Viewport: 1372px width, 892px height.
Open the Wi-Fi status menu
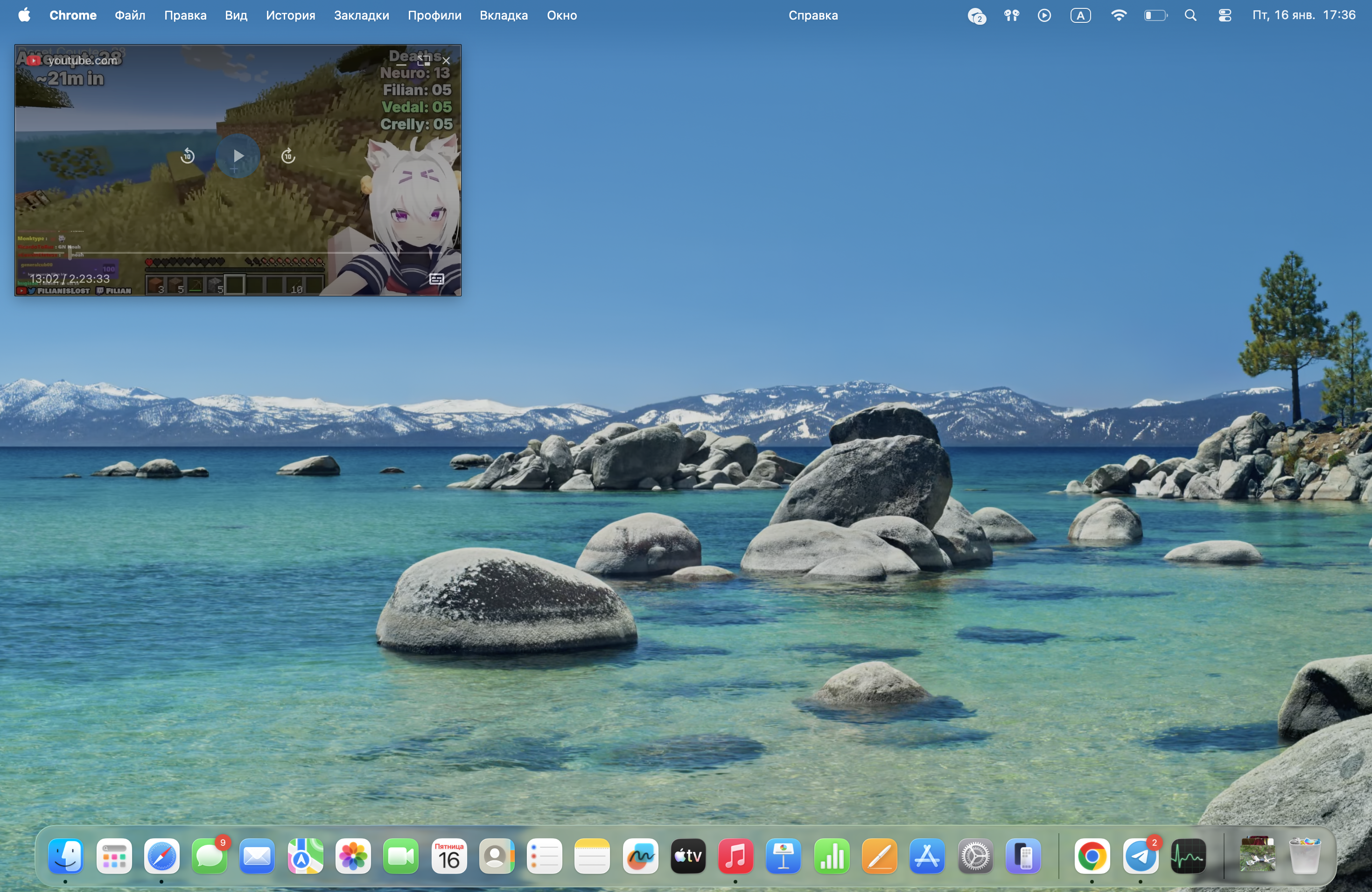tap(1118, 15)
